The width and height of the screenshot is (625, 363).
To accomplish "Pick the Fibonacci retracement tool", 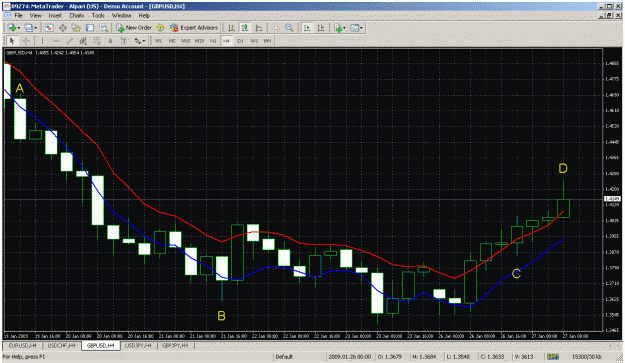I will (96, 41).
